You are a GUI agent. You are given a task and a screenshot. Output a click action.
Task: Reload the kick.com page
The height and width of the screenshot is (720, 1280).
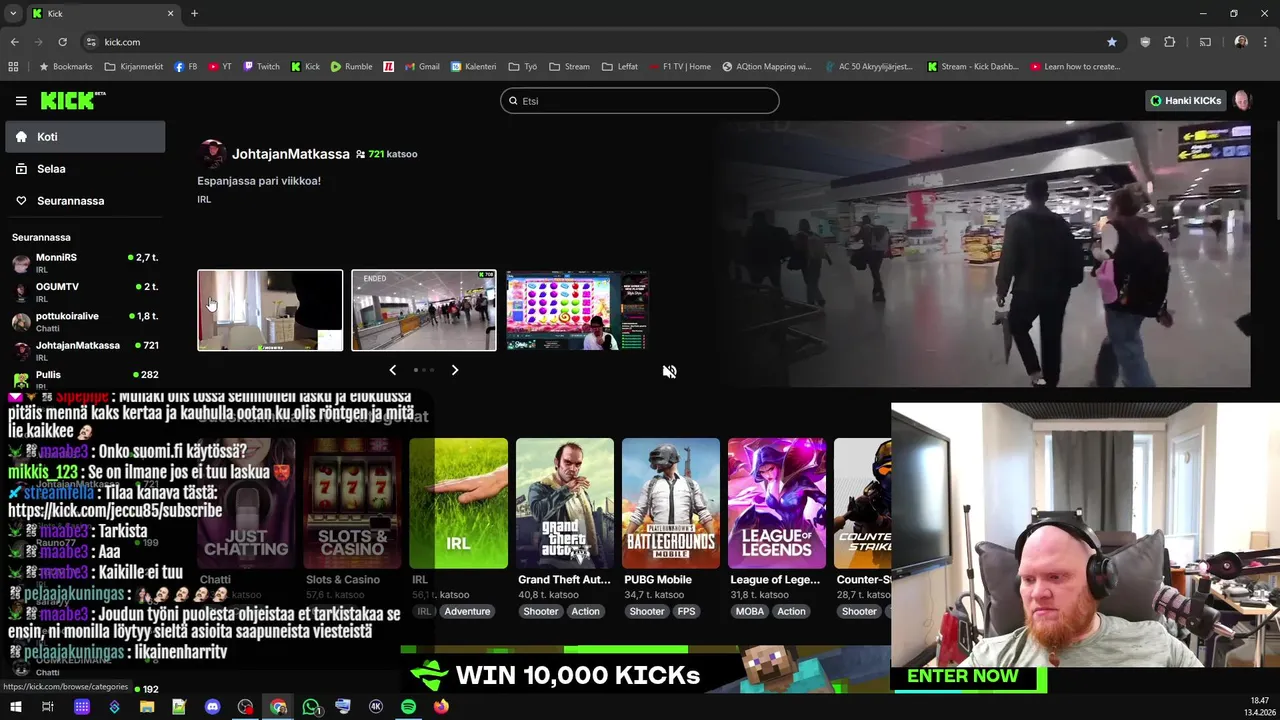62,42
